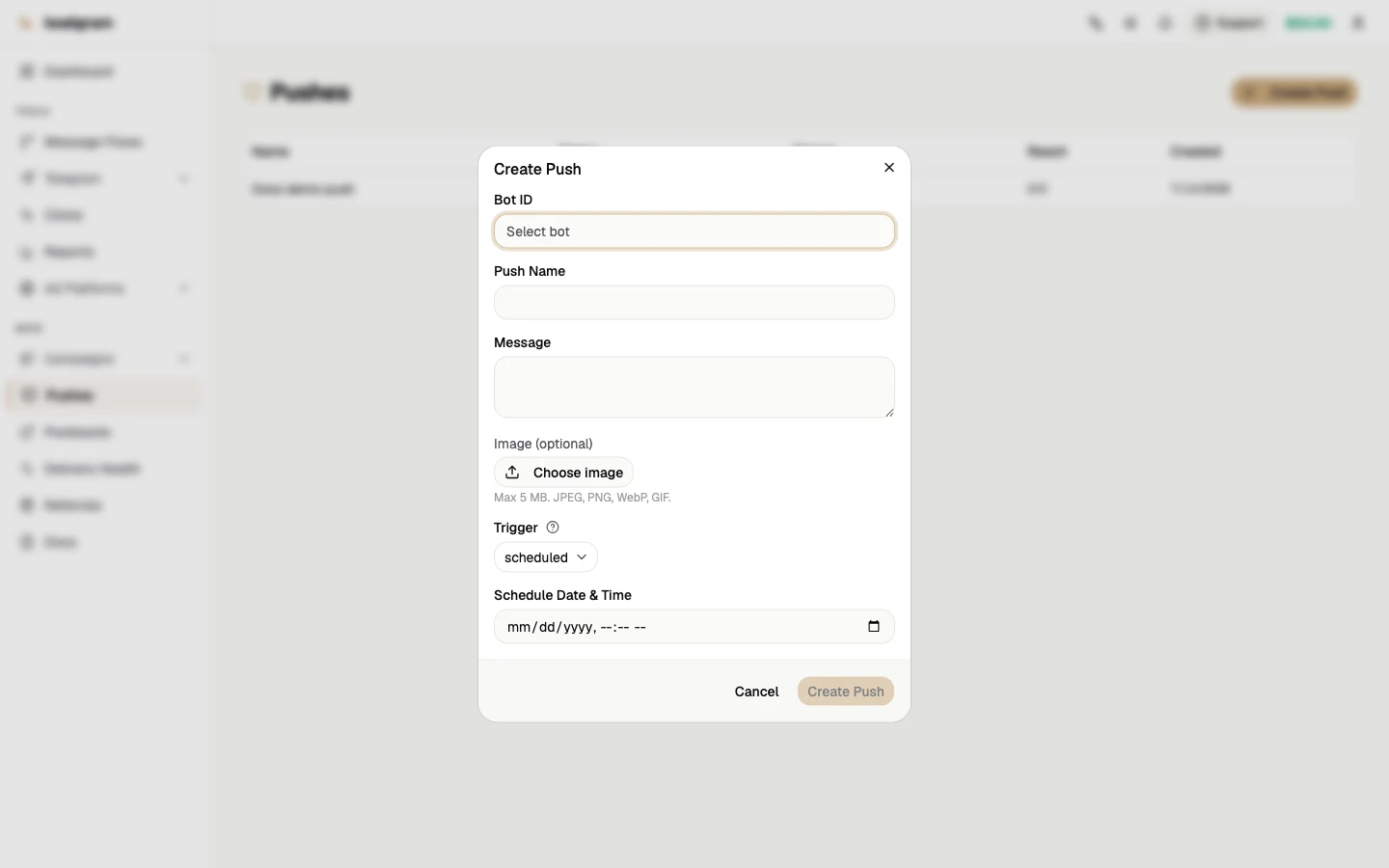Expand the Telegram sidebar chevron
Viewport: 1389px width, 868px height.
point(184,178)
